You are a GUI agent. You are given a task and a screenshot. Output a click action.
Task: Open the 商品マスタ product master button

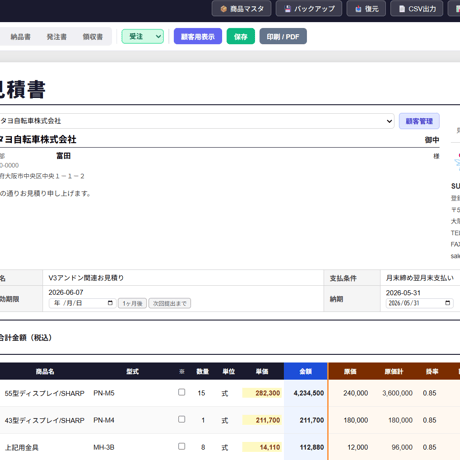241,9
